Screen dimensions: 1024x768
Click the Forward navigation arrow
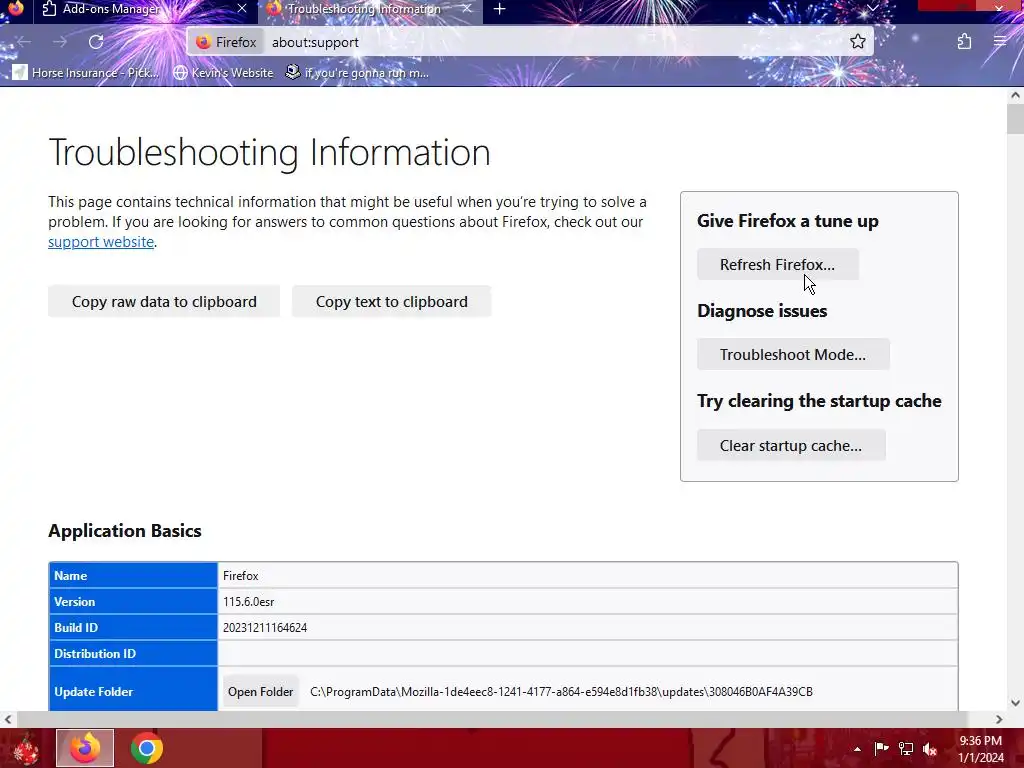point(60,42)
